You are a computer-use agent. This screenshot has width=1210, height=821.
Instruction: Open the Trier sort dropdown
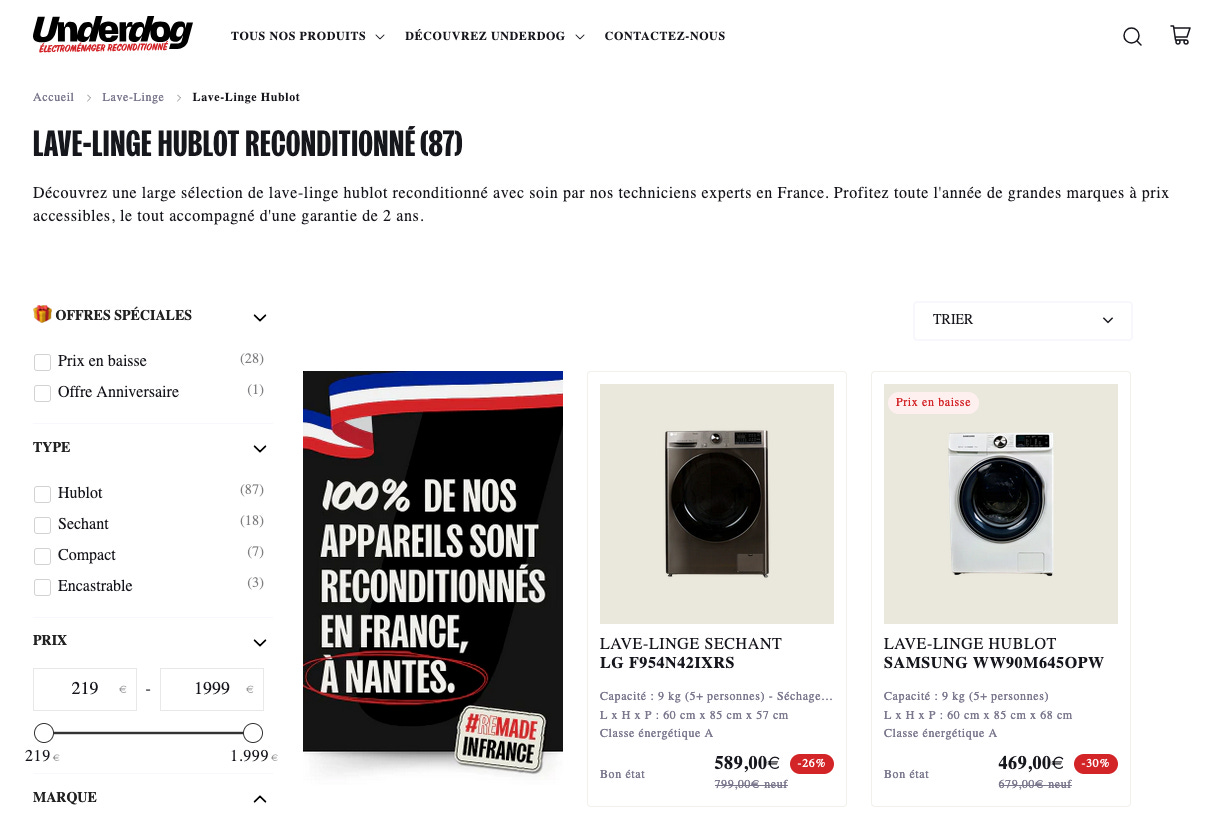tap(1023, 320)
